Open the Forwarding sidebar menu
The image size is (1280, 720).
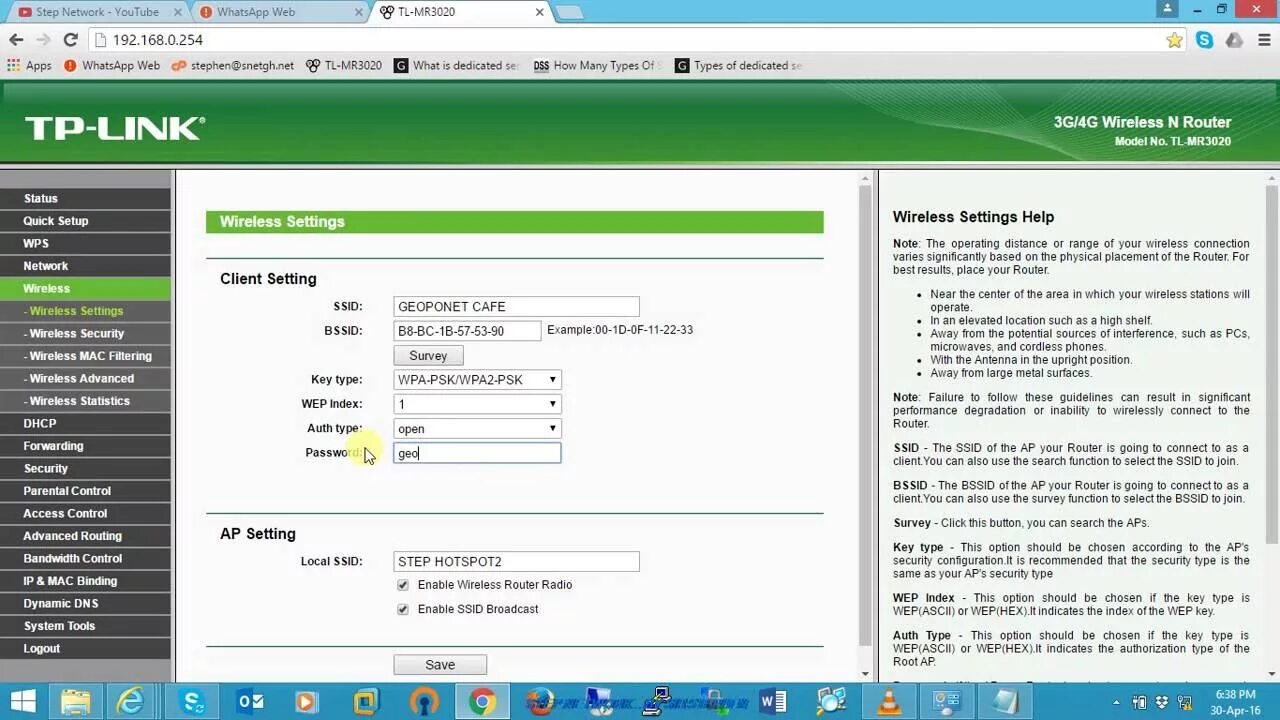[85, 446]
